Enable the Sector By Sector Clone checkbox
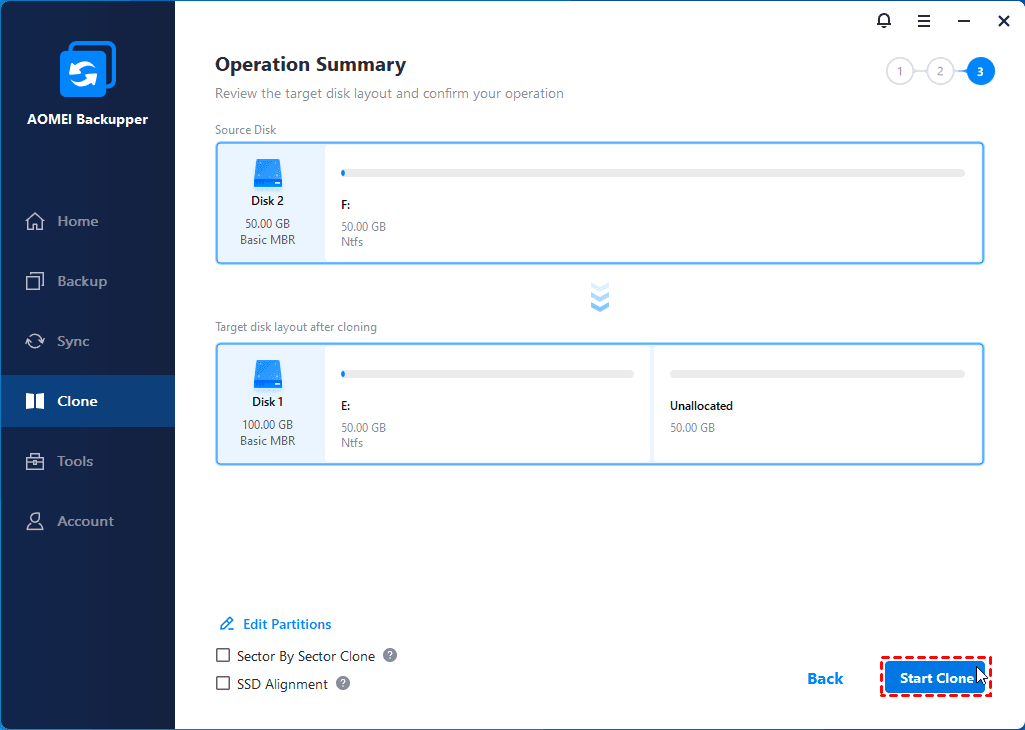This screenshot has width=1025, height=730. pos(223,655)
